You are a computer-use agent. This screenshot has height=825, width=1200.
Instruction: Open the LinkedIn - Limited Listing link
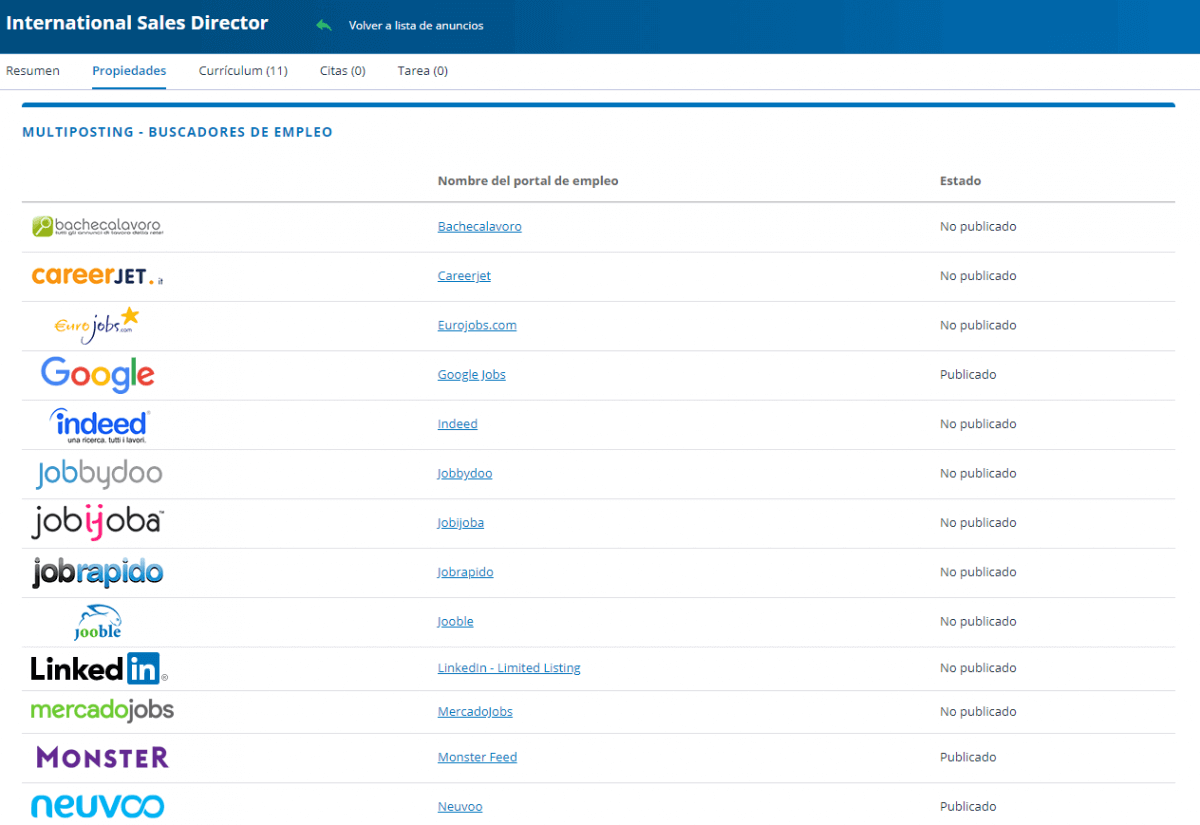[x=508, y=668]
